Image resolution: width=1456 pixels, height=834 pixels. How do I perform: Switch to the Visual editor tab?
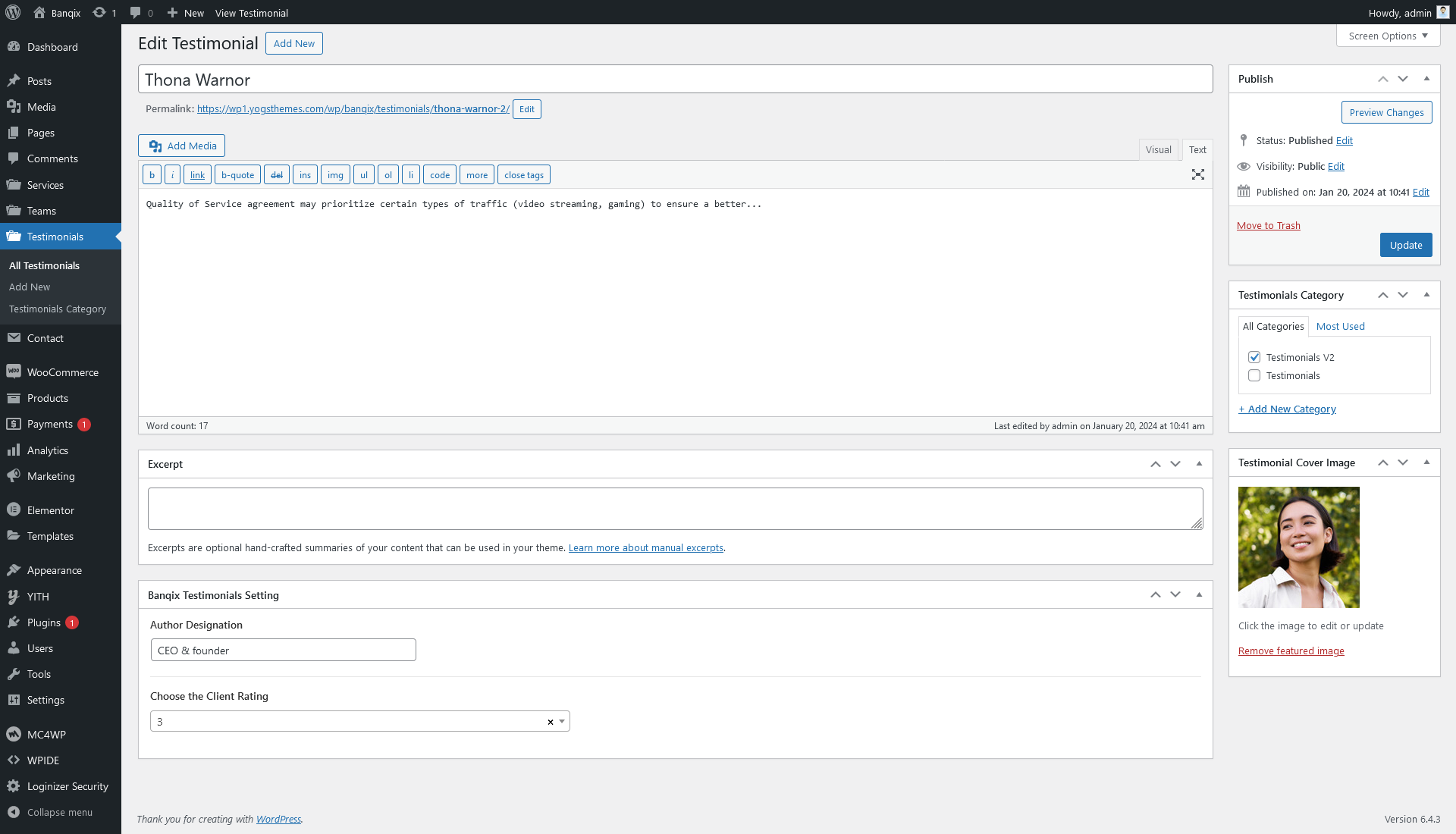click(x=1158, y=149)
